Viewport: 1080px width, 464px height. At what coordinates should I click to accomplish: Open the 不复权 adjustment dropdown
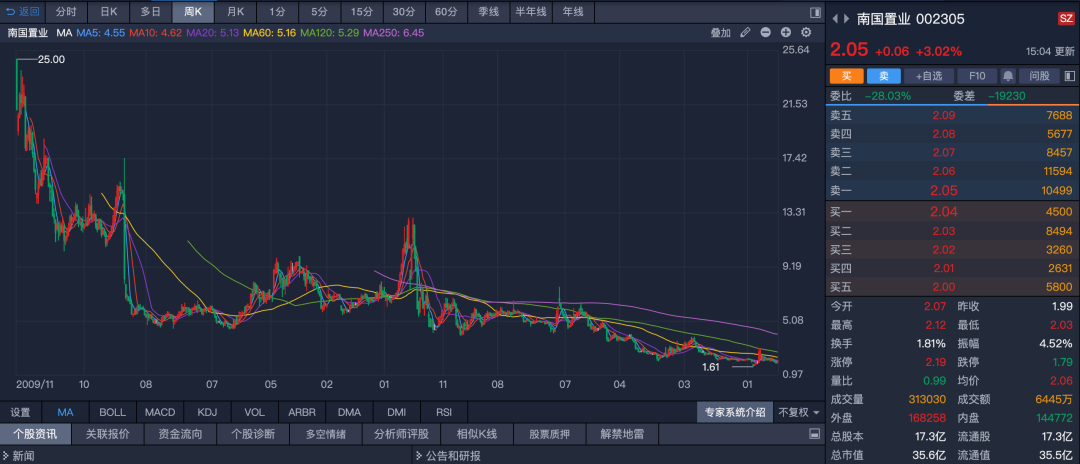[x=799, y=412]
